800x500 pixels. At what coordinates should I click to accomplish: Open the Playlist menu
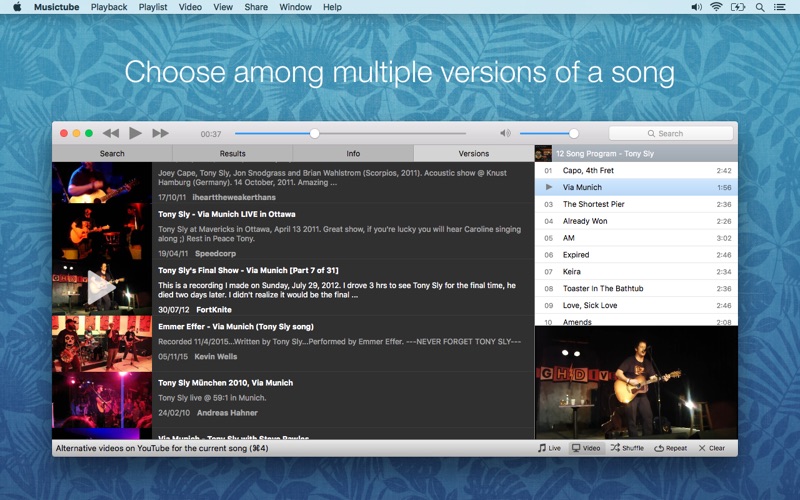[153, 7]
